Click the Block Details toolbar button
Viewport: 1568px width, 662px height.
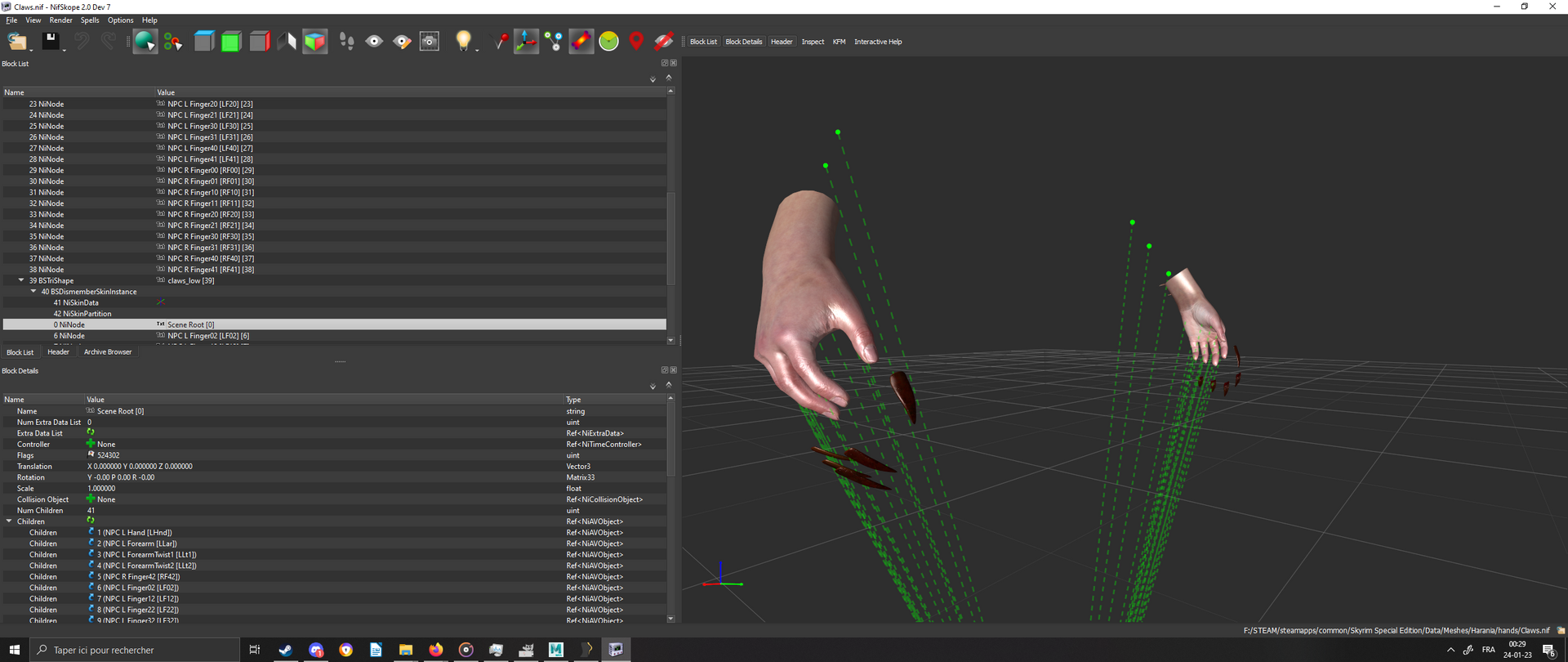point(743,42)
